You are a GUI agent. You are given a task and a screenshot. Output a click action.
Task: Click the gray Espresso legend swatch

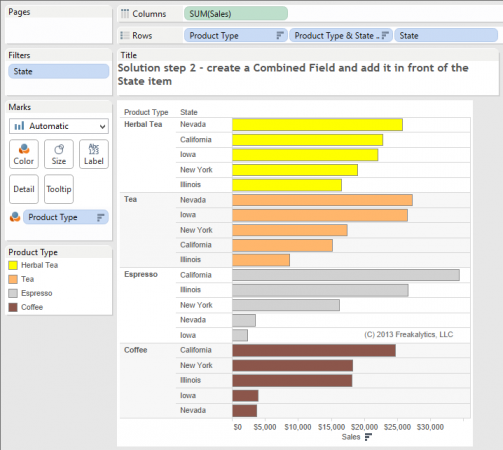[x=13, y=293]
